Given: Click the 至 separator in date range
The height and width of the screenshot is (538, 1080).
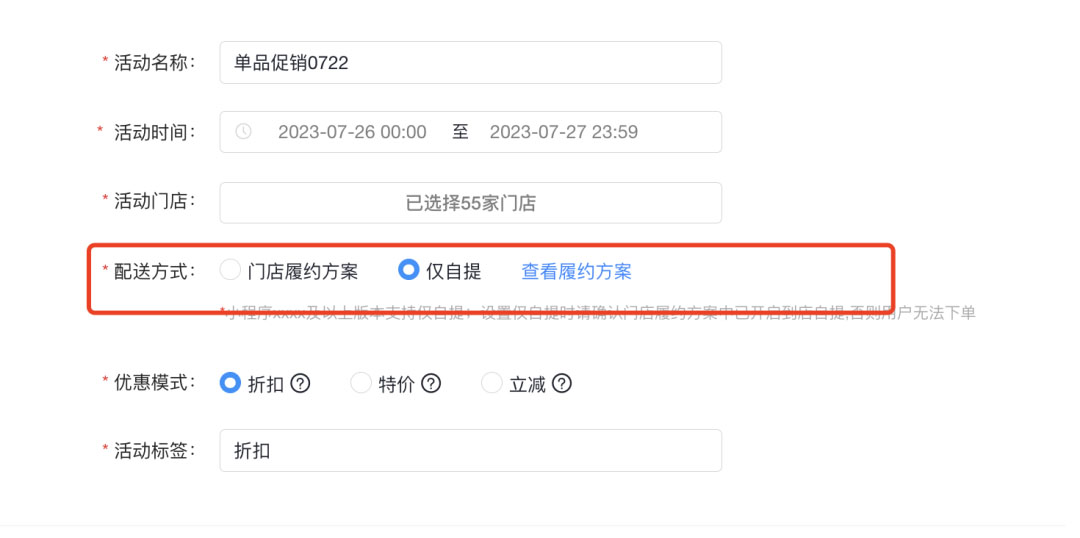Looking at the screenshot, I should [460, 132].
